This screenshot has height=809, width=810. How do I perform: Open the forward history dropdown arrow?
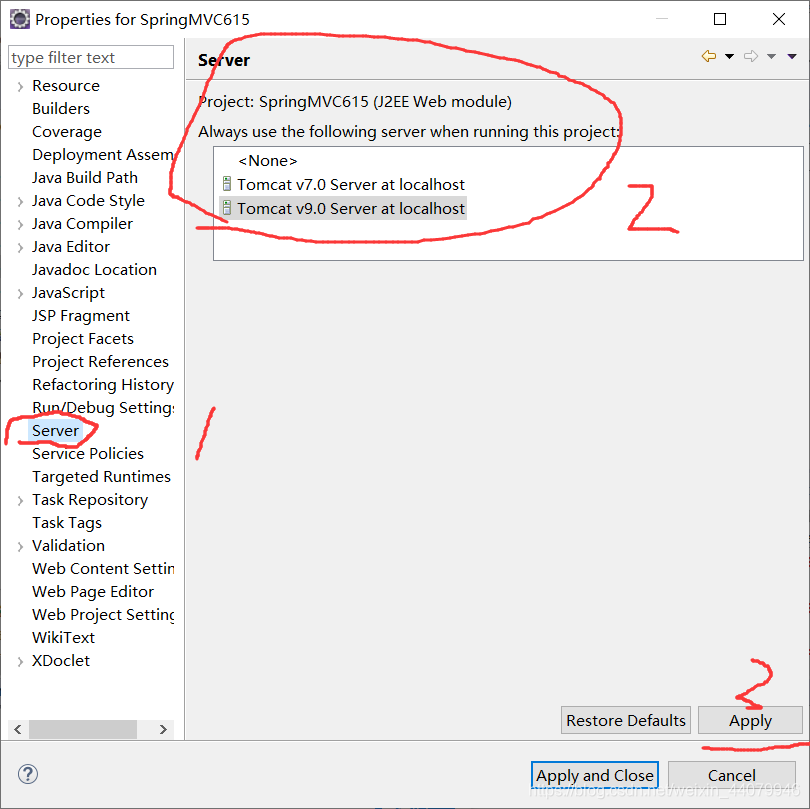(771, 56)
